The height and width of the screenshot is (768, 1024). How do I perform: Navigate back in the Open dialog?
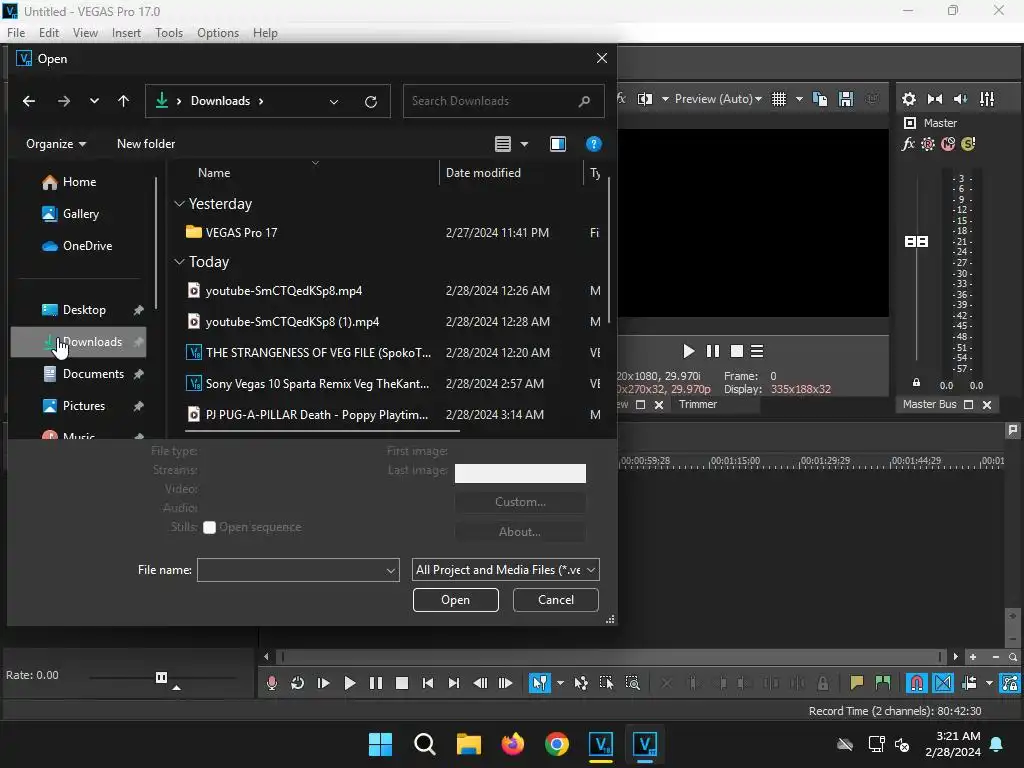point(29,101)
